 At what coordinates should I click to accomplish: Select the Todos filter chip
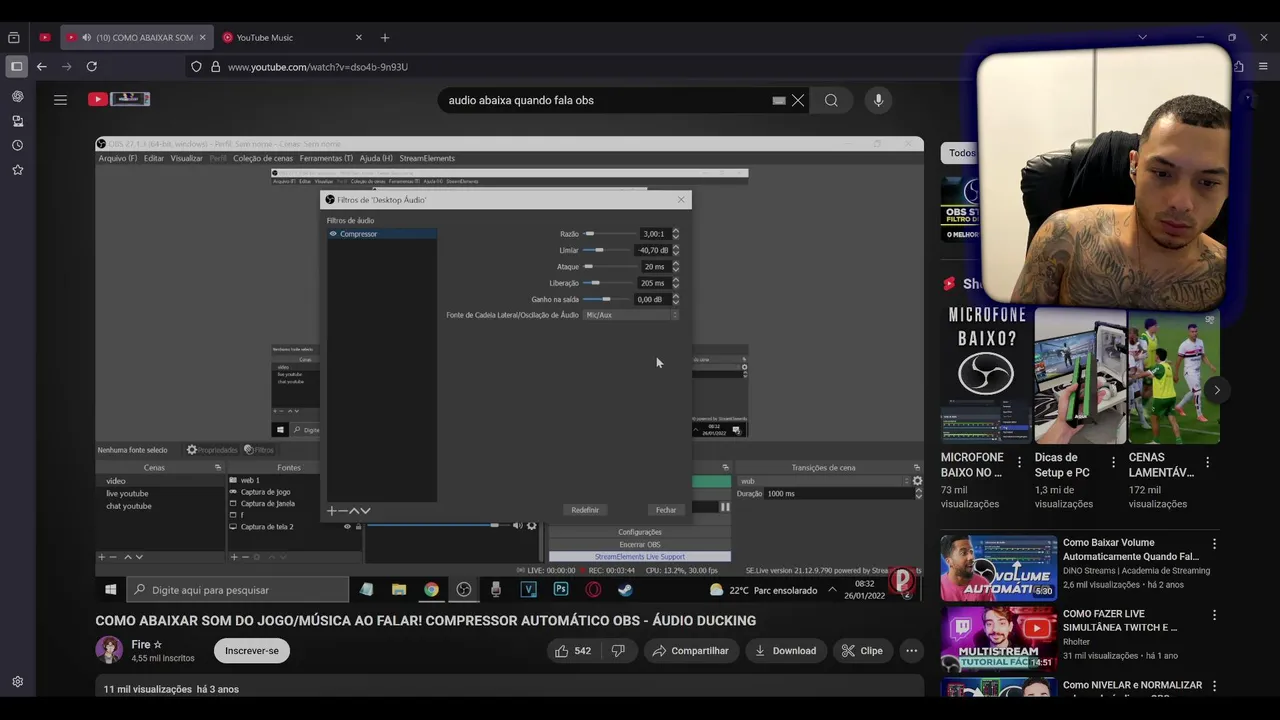961,153
